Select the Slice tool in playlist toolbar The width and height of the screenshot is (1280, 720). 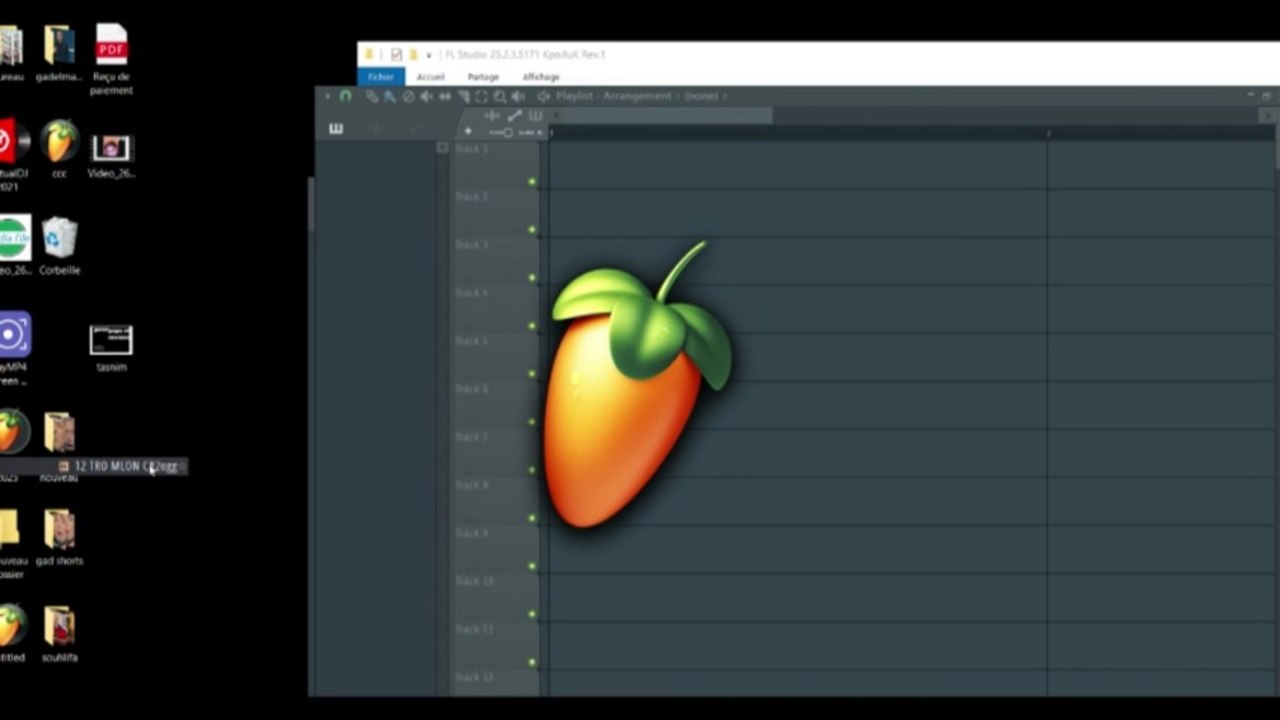click(464, 96)
